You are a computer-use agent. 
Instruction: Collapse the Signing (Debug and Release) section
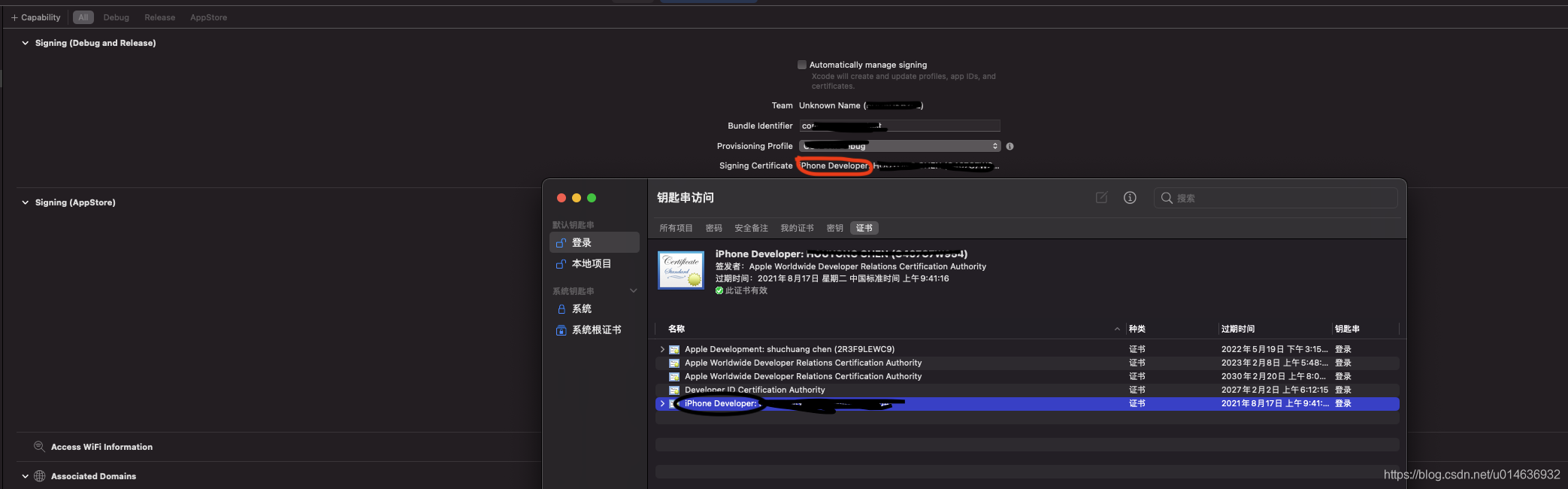click(26, 43)
